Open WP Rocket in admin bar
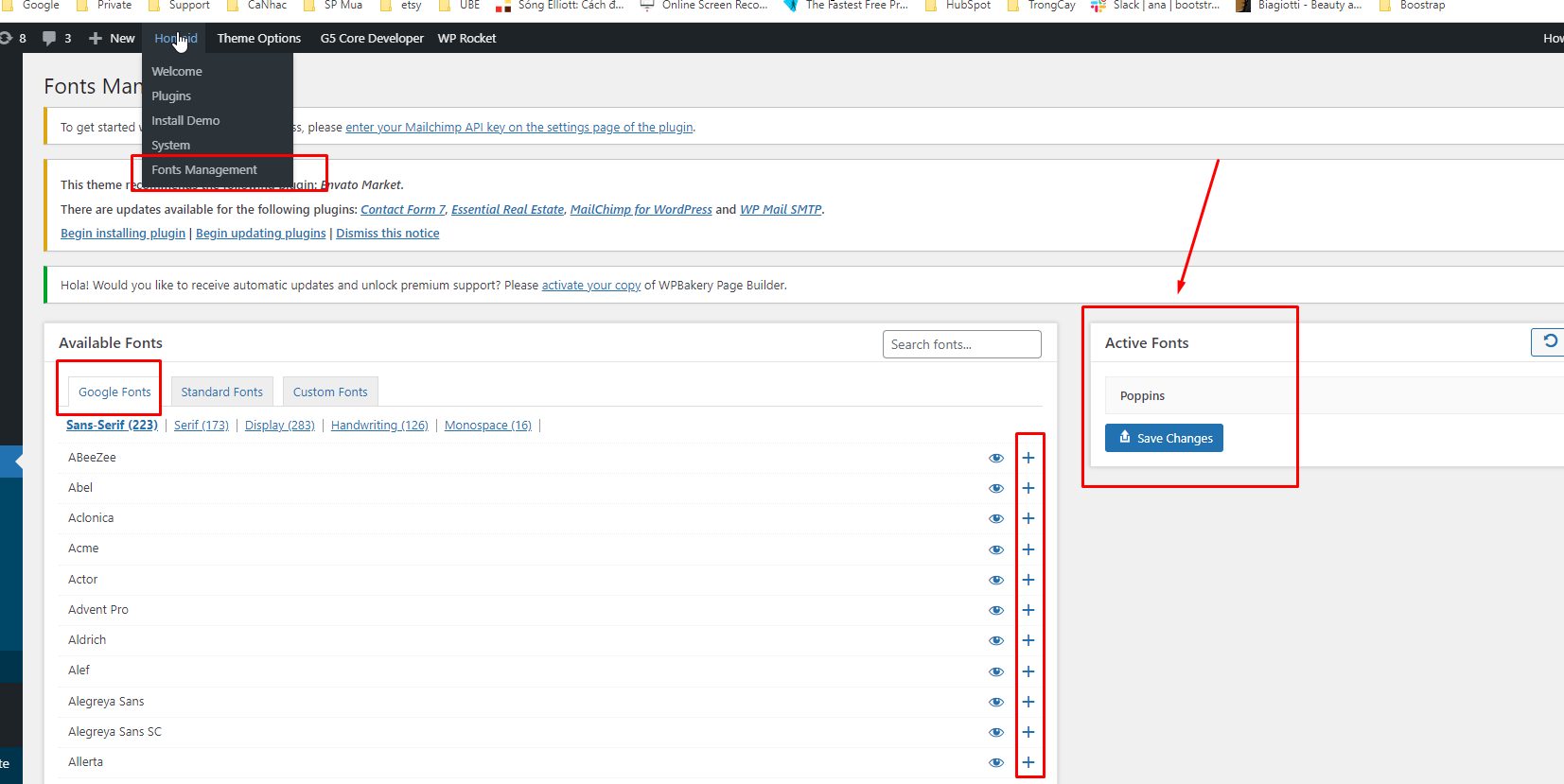Image resolution: width=1564 pixels, height=784 pixels. [x=466, y=38]
